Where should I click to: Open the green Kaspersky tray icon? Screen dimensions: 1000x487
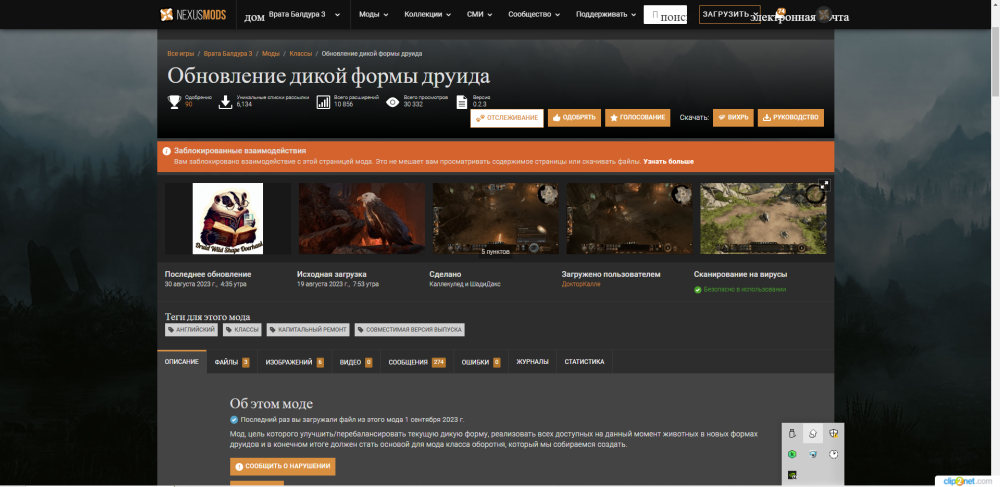point(792,454)
